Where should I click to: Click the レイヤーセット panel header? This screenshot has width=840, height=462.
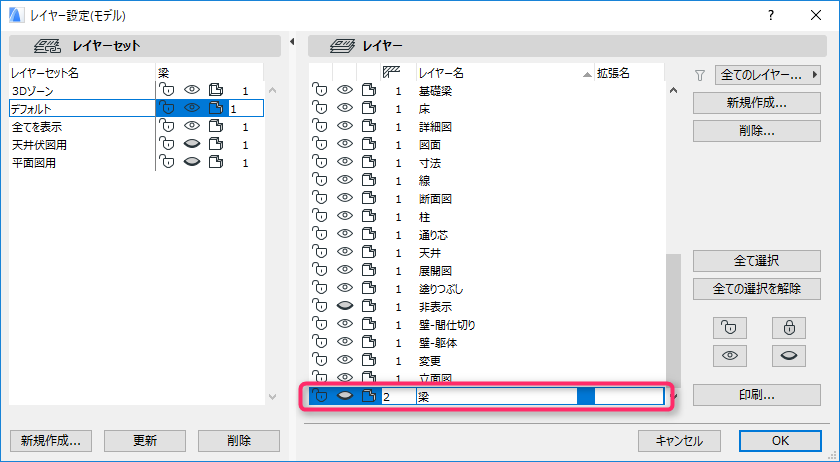pyautogui.click(x=145, y=46)
